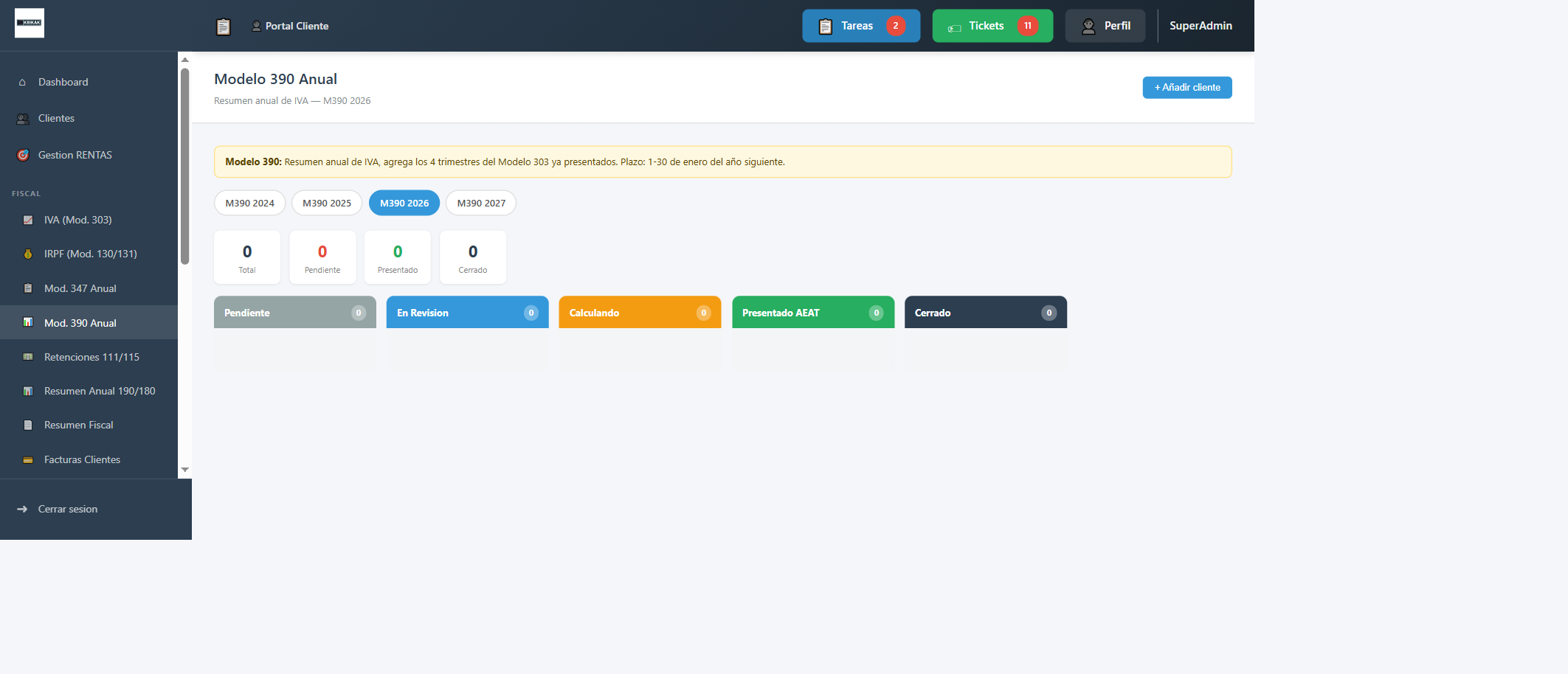Click the dark Cerrado column header
The width and height of the screenshot is (1568, 674).
[986, 313]
